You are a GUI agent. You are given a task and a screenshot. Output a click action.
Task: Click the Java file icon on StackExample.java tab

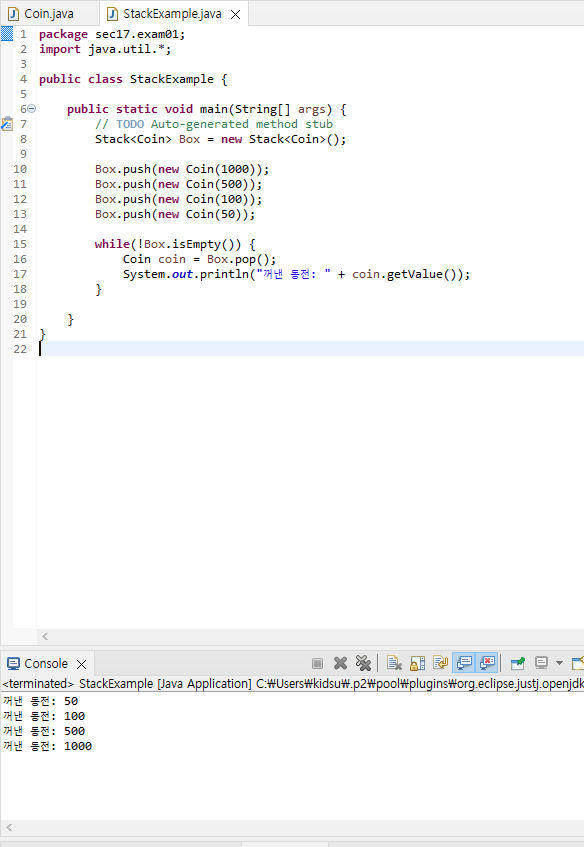click(x=112, y=14)
